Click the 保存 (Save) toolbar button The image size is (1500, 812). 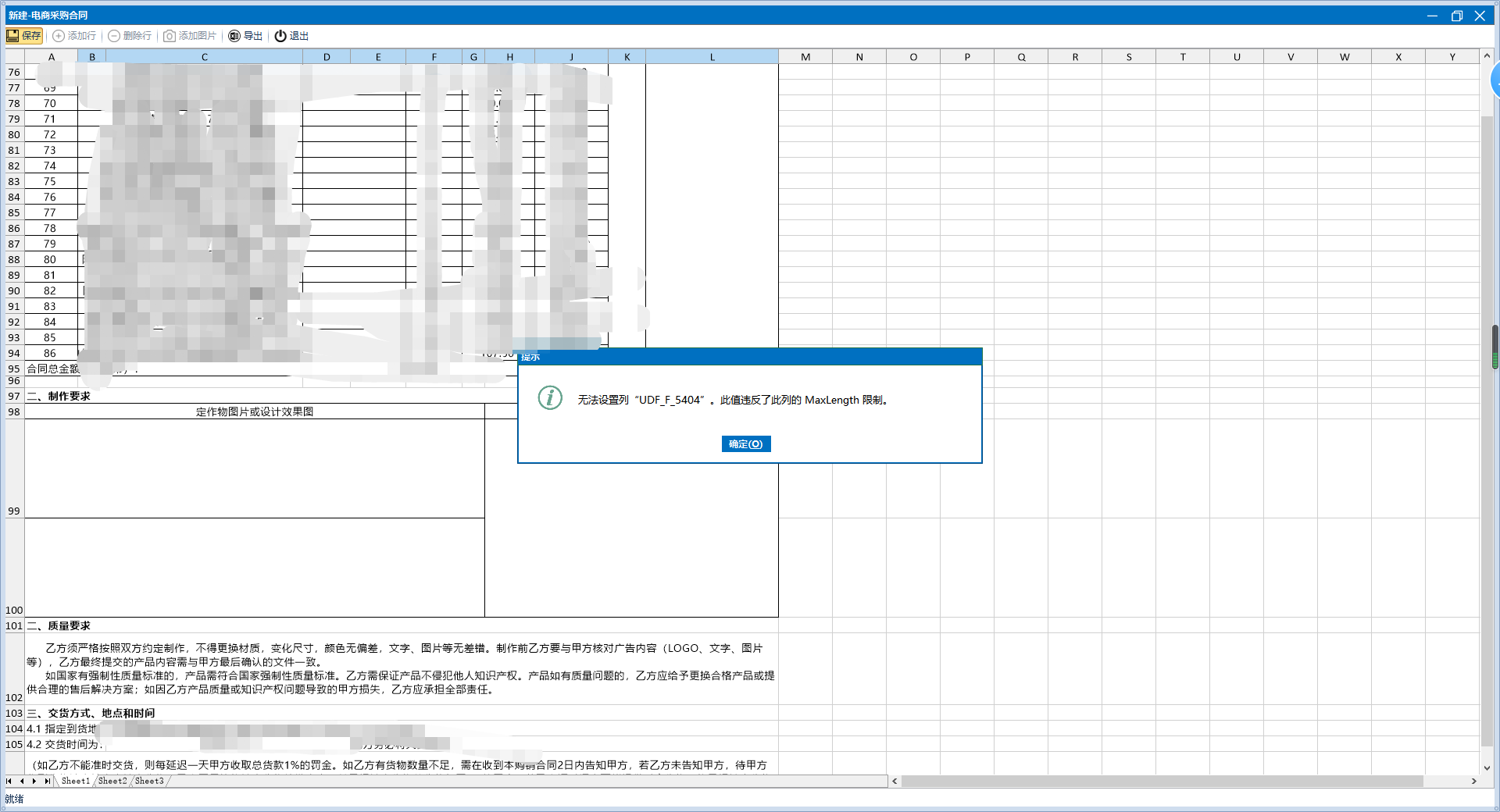tap(24, 36)
